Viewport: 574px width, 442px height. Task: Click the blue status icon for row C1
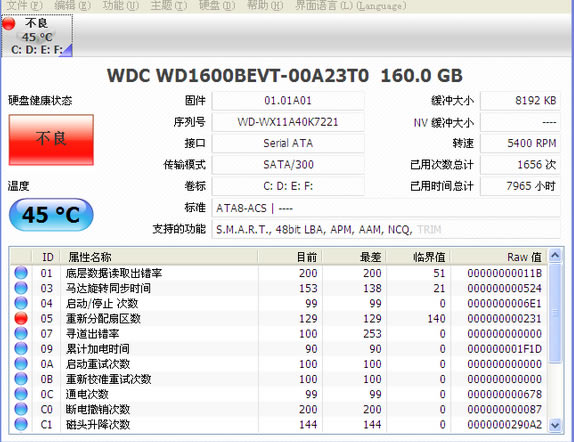[x=21, y=424]
